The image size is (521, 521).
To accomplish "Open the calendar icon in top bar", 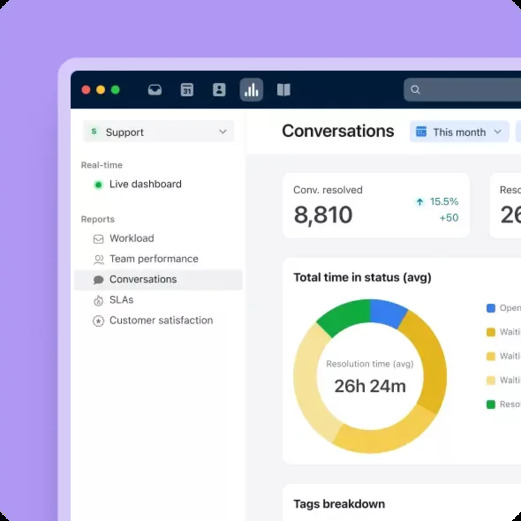I will 187,90.
